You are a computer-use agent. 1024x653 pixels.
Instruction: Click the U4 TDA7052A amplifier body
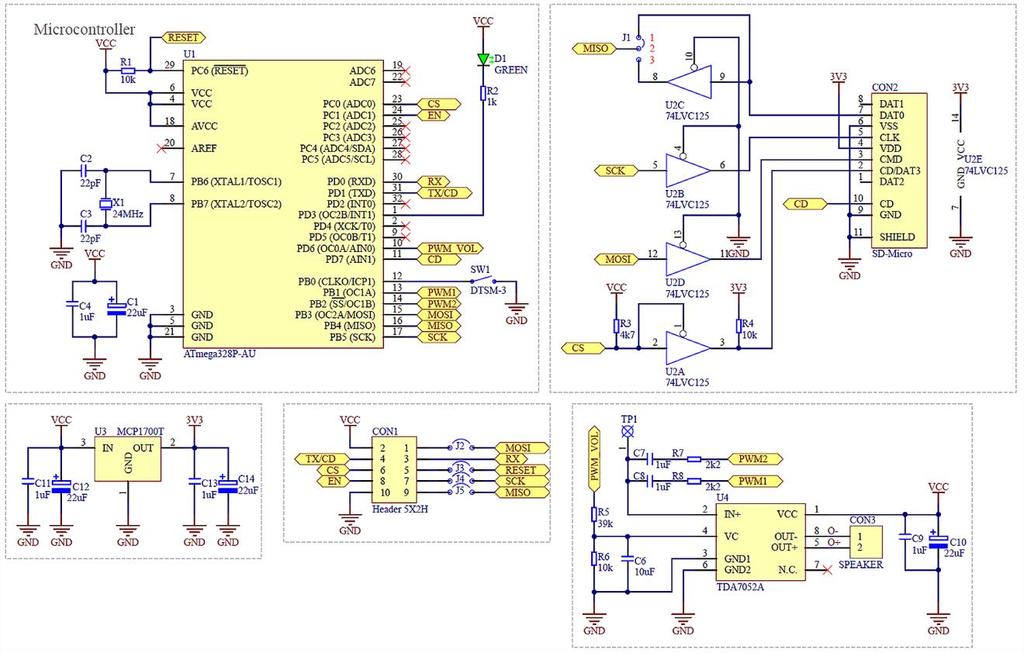pyautogui.click(x=761, y=542)
